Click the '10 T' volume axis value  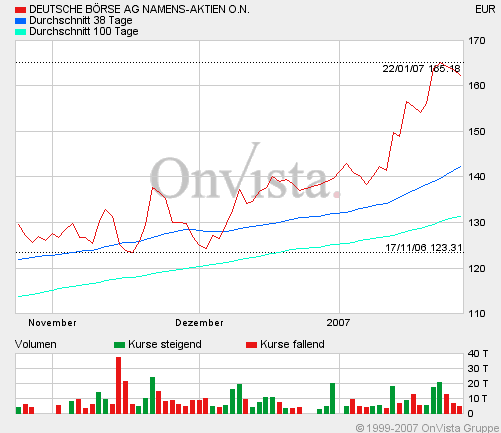(478, 399)
